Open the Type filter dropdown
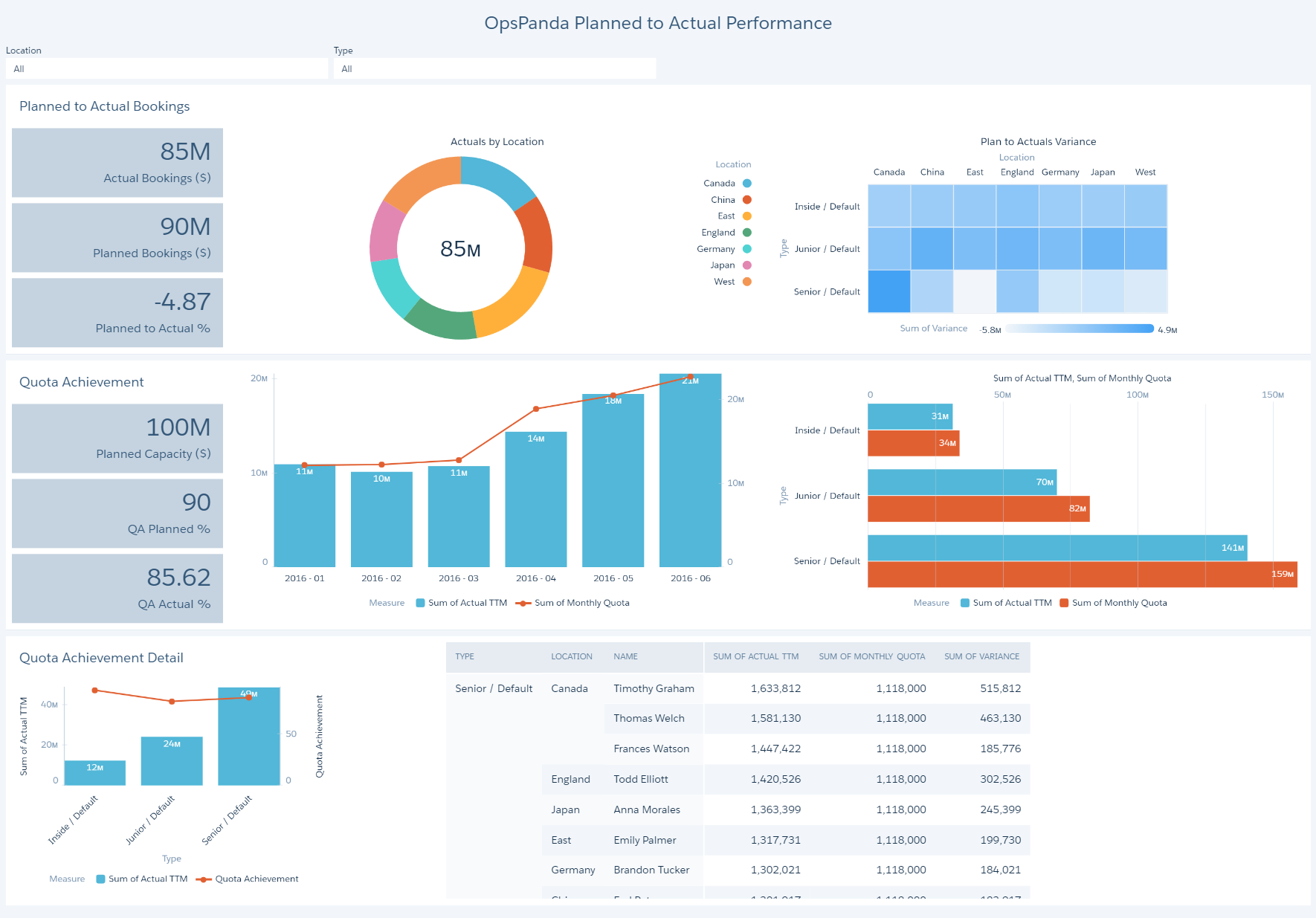 point(494,68)
